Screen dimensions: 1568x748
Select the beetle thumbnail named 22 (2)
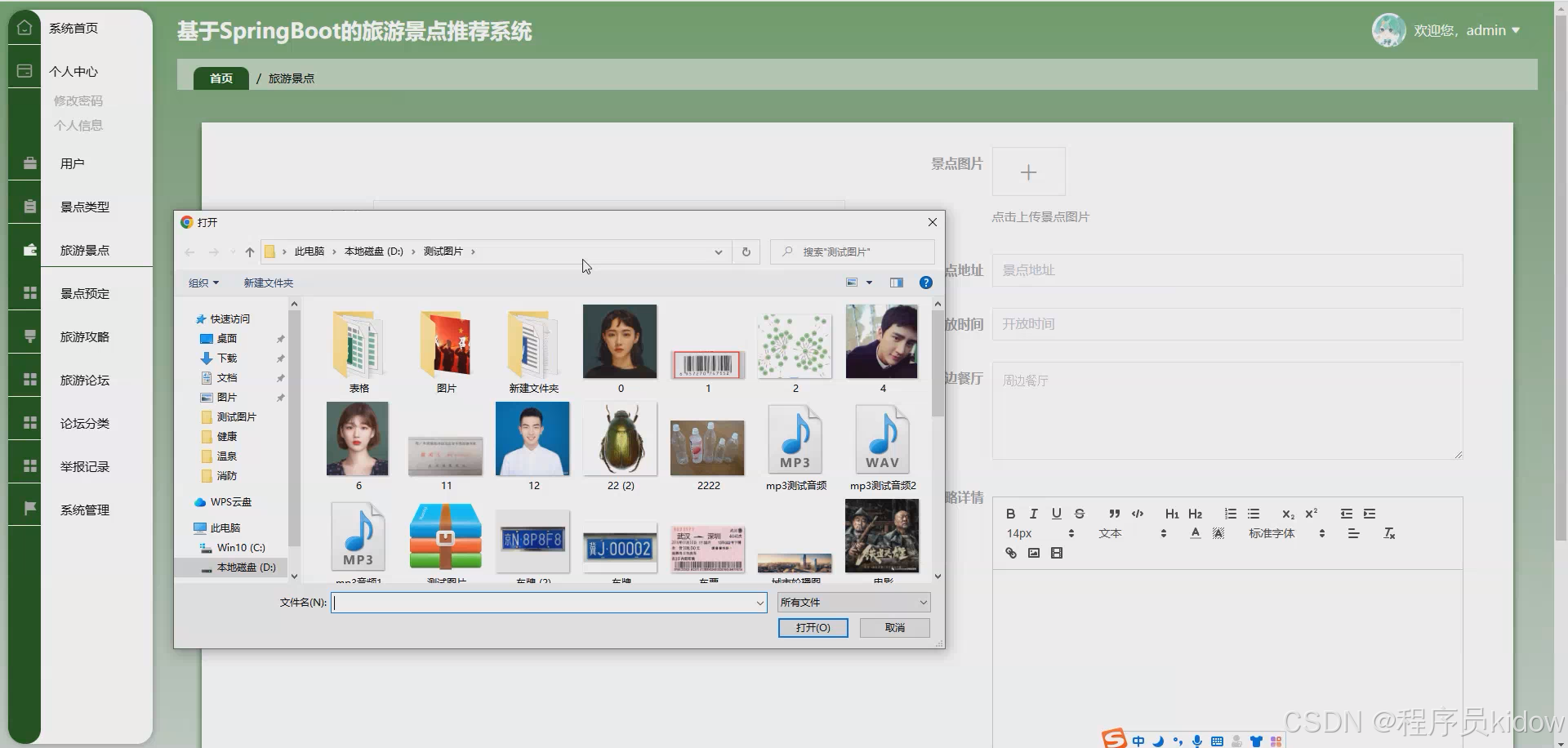(620, 439)
